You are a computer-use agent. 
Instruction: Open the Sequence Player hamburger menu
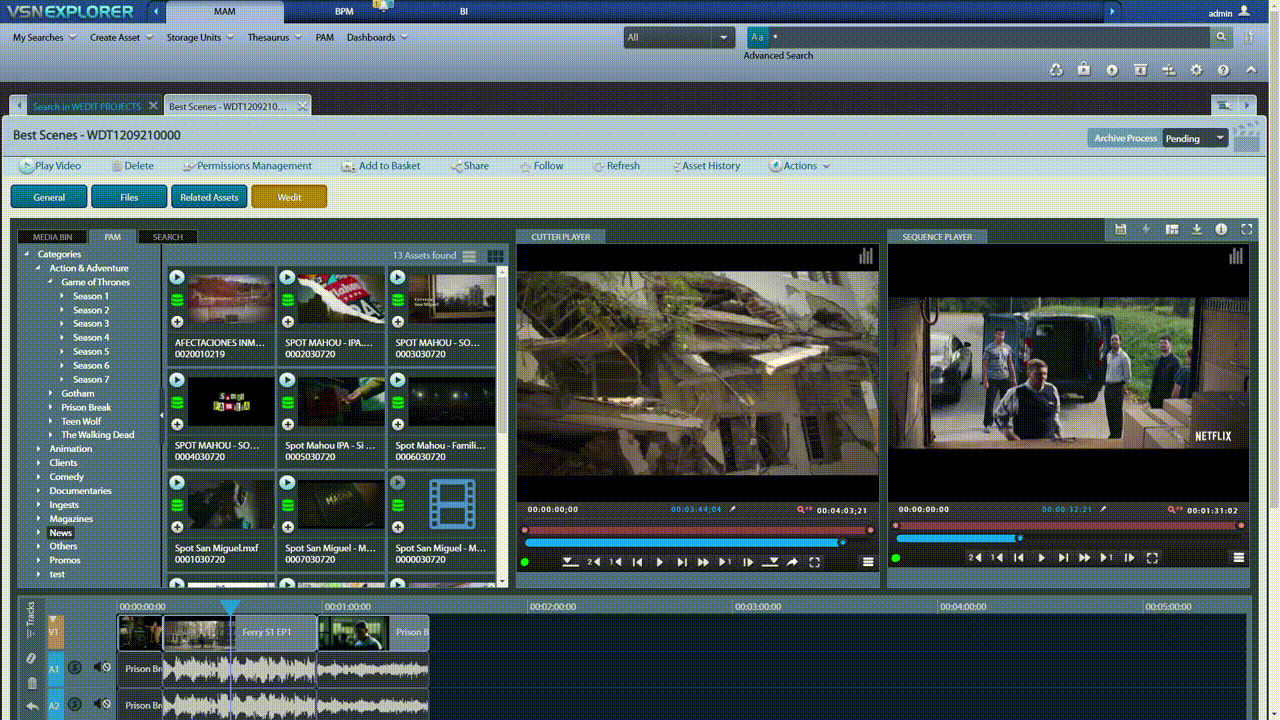tap(1239, 558)
